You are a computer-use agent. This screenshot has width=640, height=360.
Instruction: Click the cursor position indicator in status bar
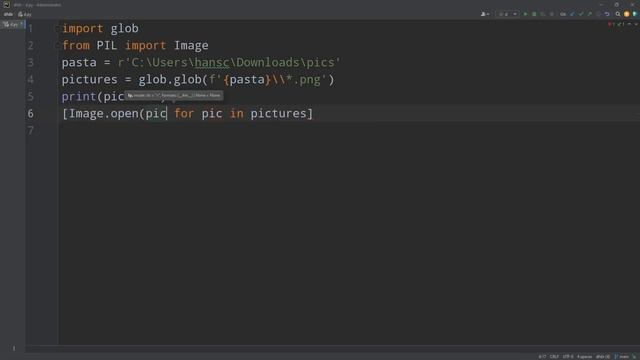[542, 357]
